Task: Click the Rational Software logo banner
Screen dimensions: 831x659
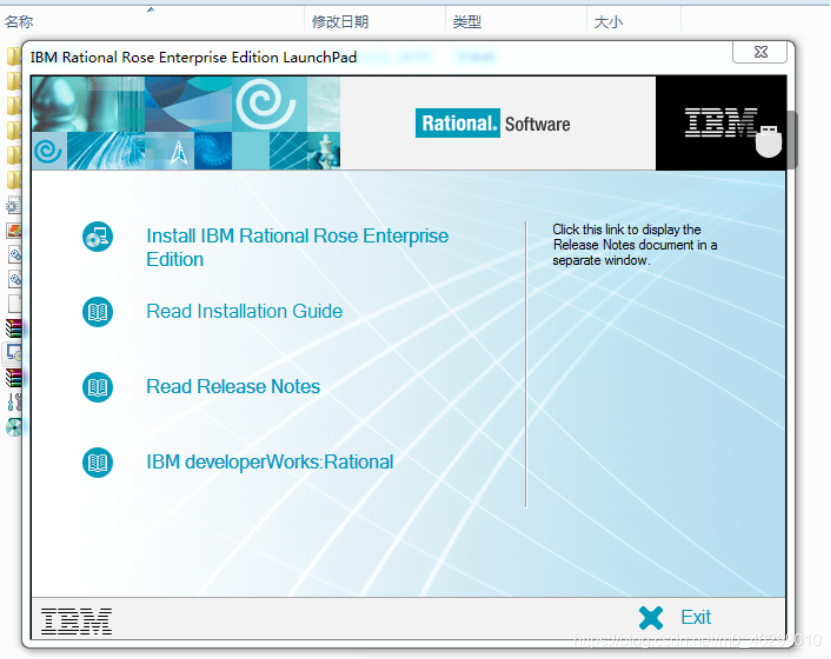Action: 493,123
